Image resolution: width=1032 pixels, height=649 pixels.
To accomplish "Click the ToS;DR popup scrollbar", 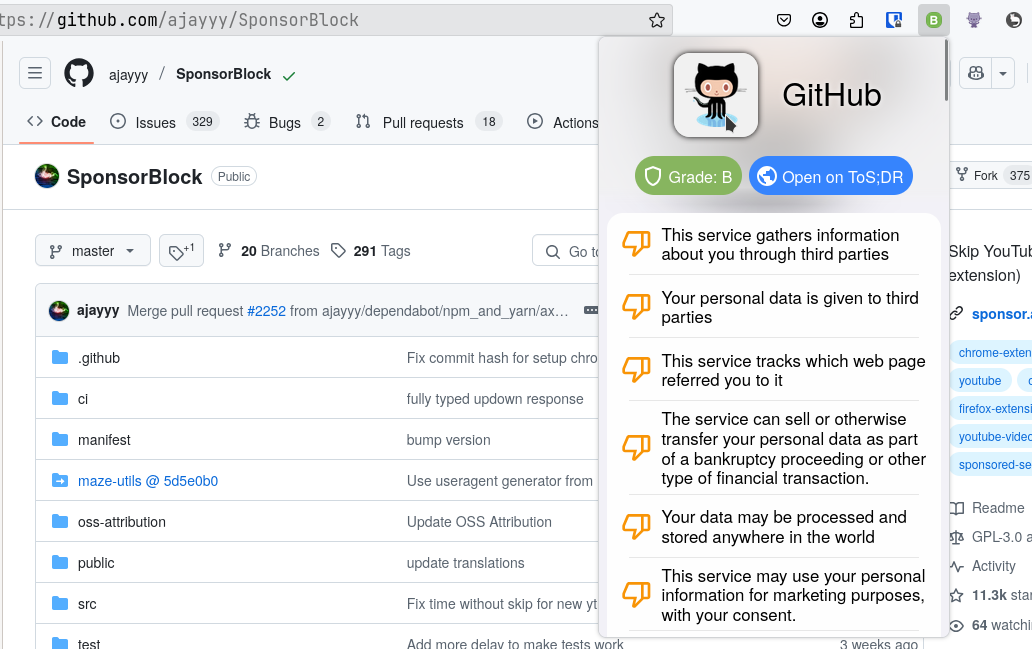I will [x=946, y=71].
